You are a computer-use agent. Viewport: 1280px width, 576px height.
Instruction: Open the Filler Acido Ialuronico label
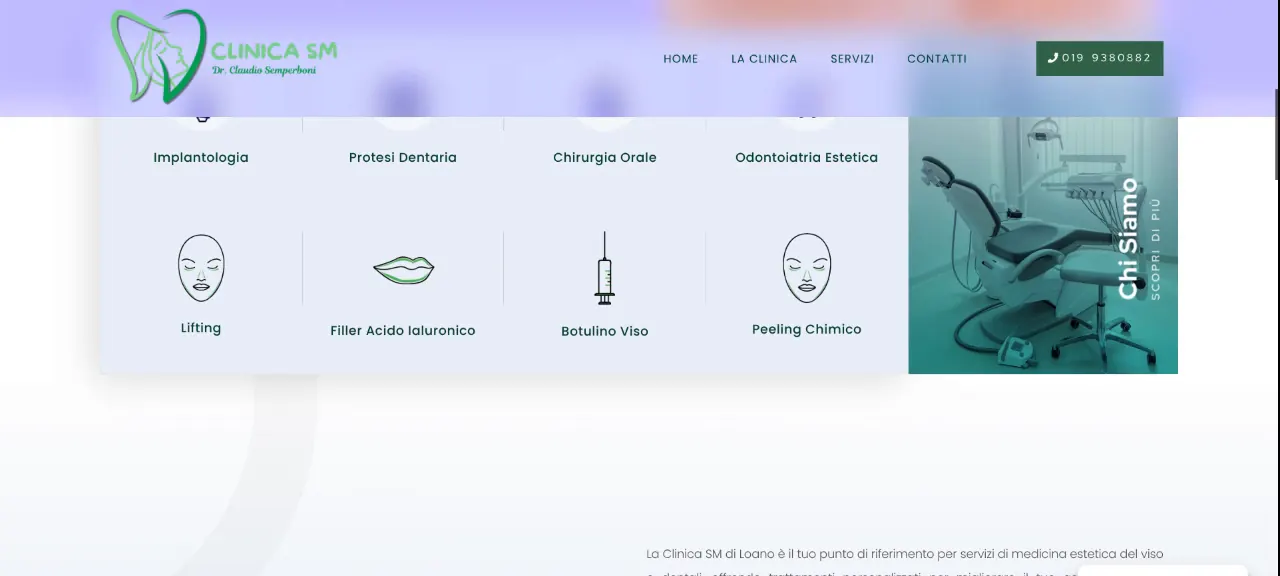(403, 330)
